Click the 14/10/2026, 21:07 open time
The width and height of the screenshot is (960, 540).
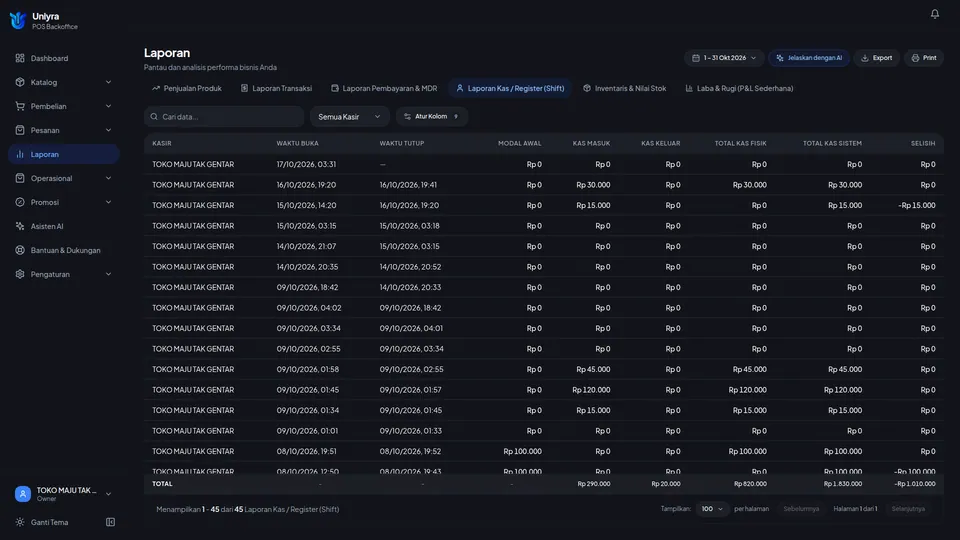point(306,246)
